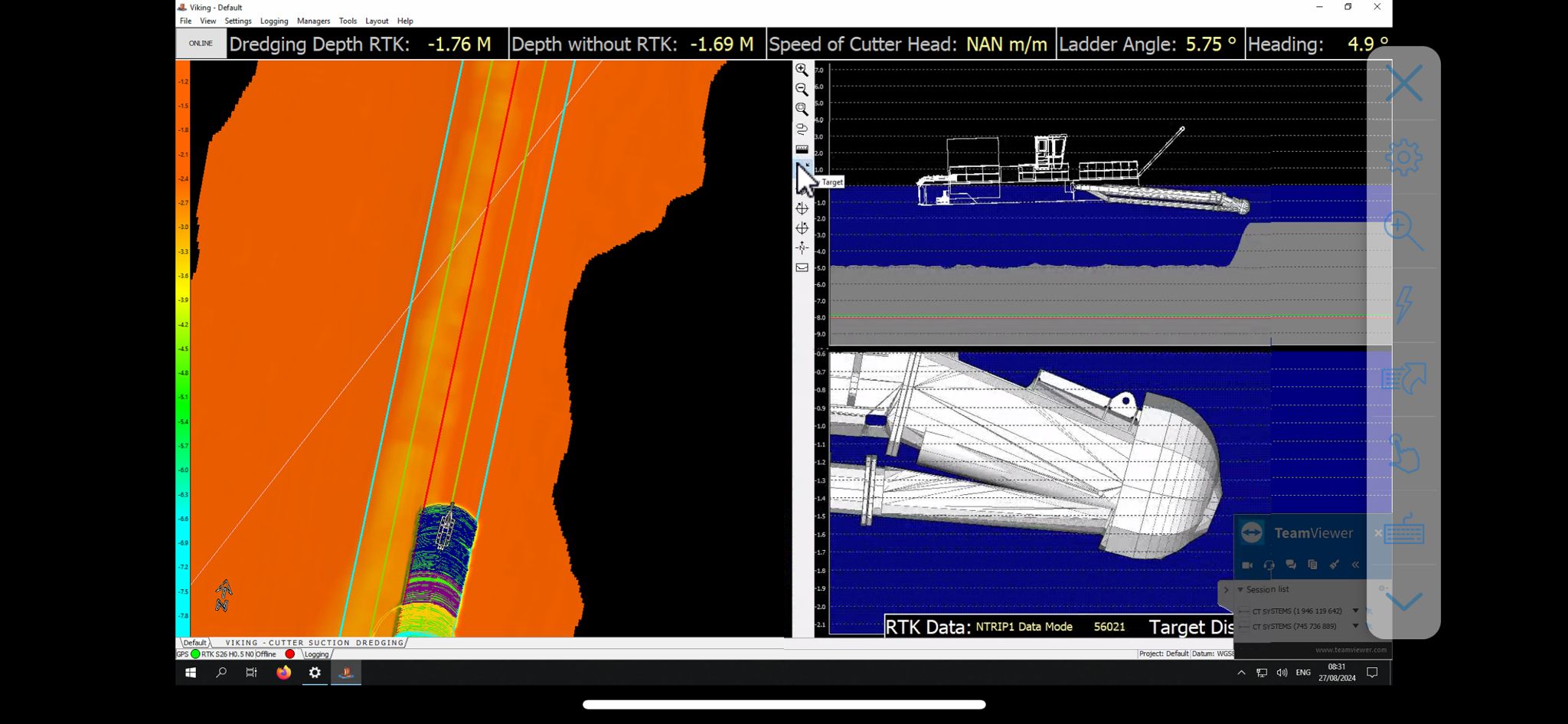Click the TeamViewer headset audio icon

point(1269,565)
